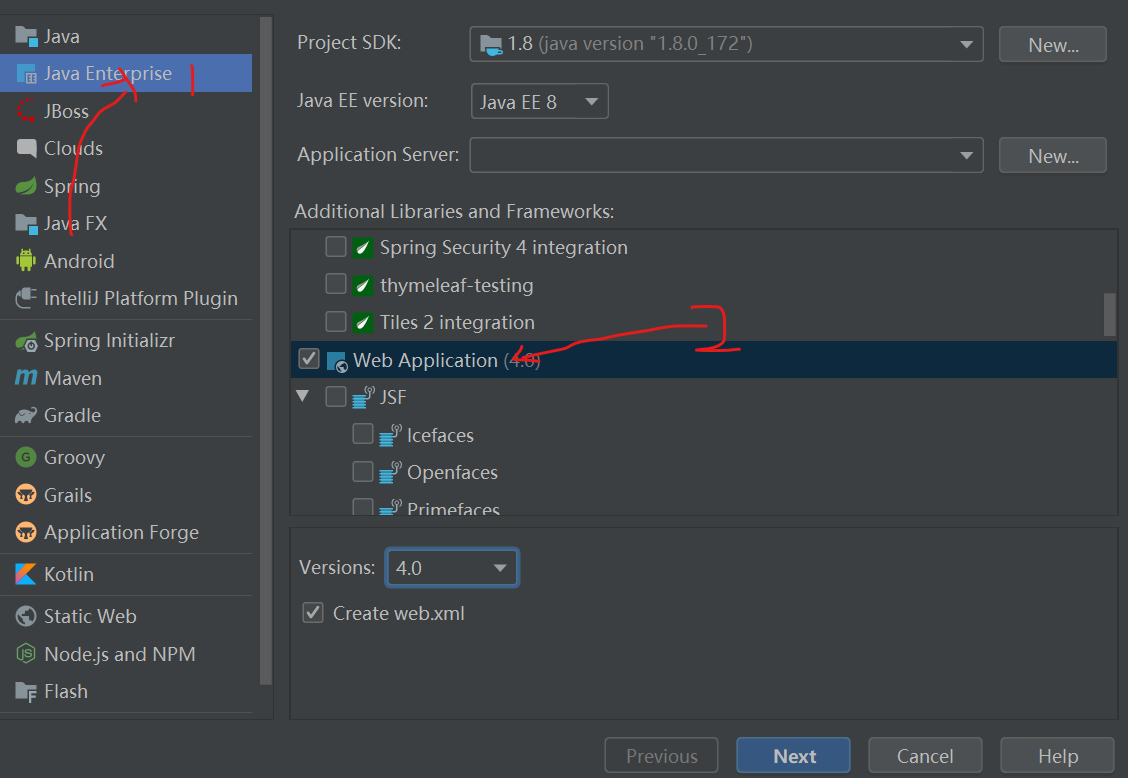The width and height of the screenshot is (1128, 778).
Task: Click the frameworks list scrollbar thumb
Action: pyautogui.click(x=1109, y=314)
